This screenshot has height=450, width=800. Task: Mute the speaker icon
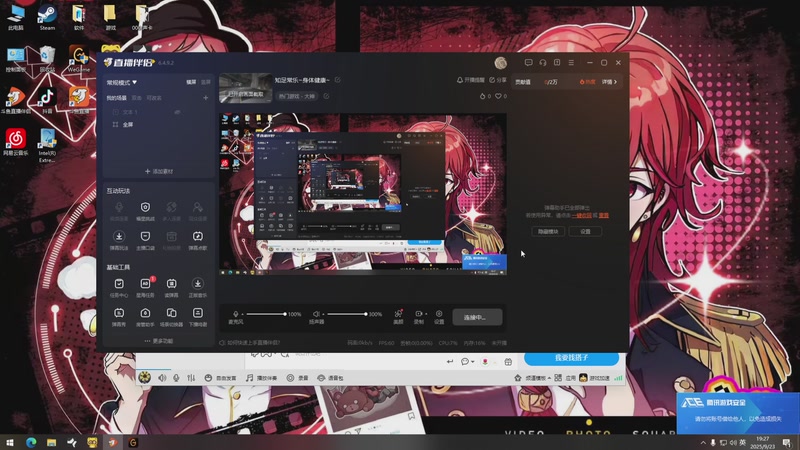[x=316, y=314]
